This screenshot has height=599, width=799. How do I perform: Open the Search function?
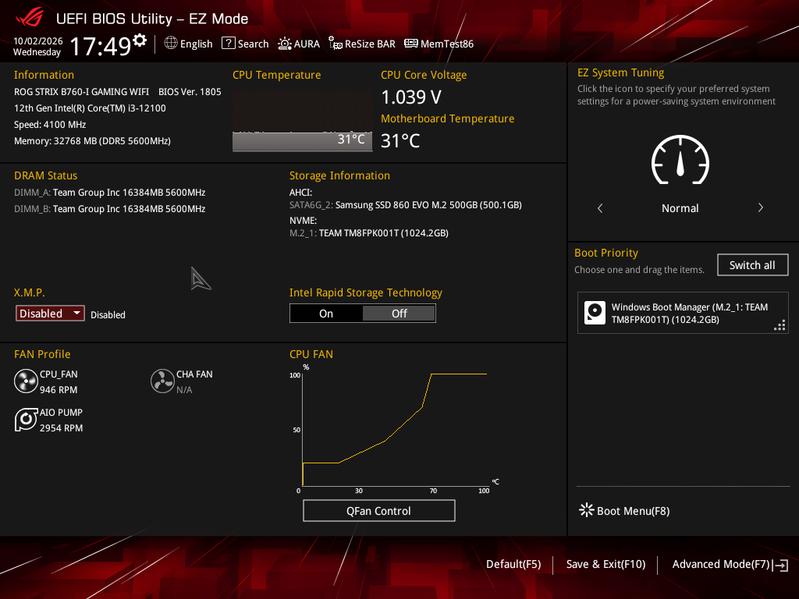pos(245,44)
